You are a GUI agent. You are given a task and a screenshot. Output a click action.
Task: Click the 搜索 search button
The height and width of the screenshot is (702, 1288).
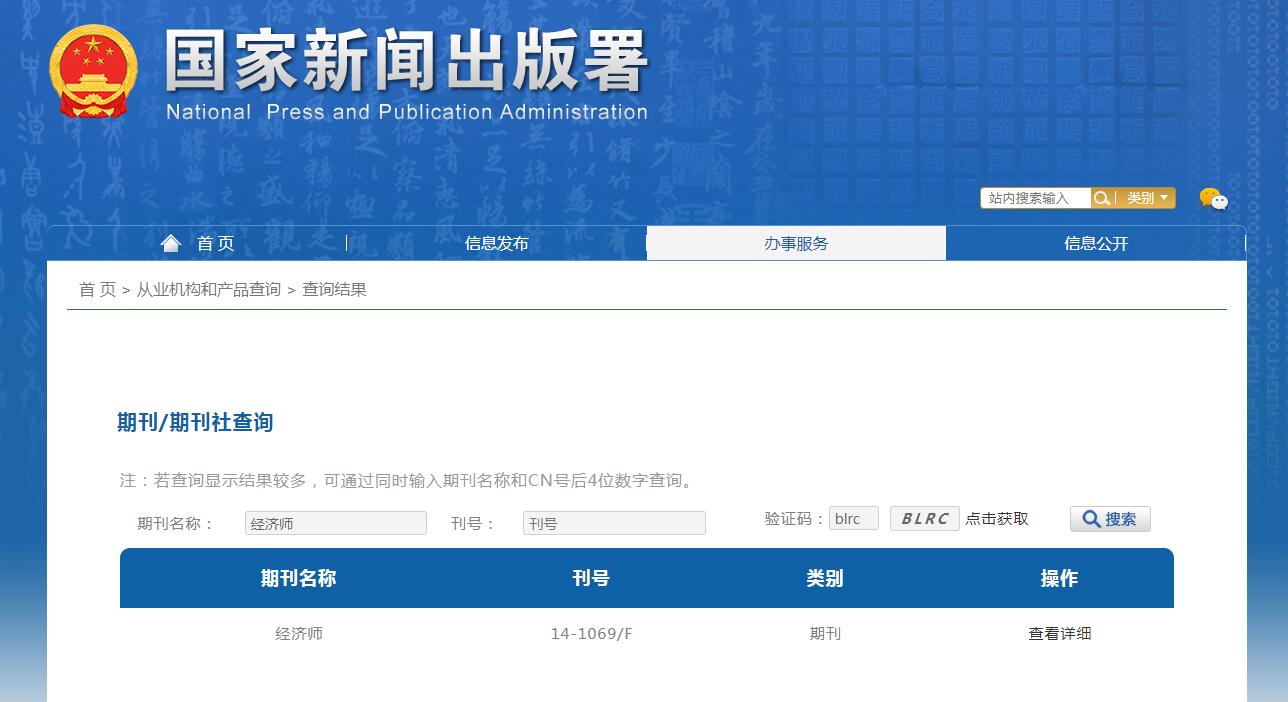coord(1110,518)
